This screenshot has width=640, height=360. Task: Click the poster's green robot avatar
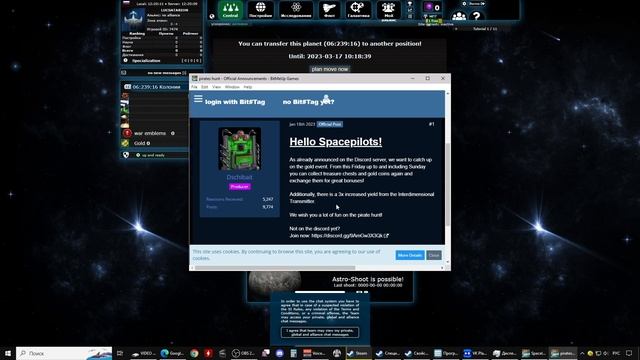(240, 149)
